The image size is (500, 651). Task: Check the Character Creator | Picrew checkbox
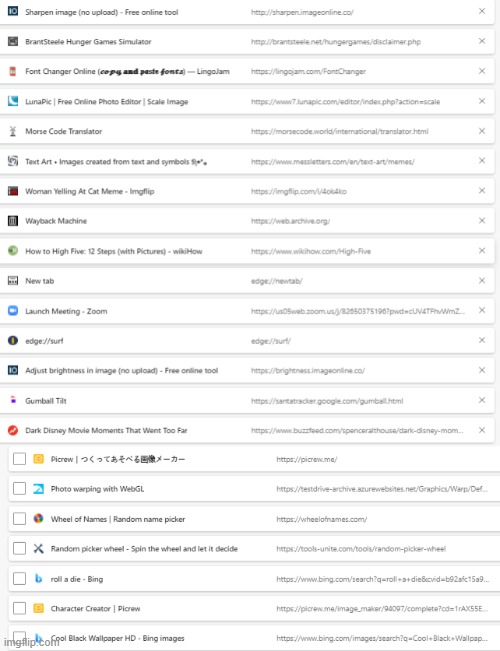tap(19, 608)
